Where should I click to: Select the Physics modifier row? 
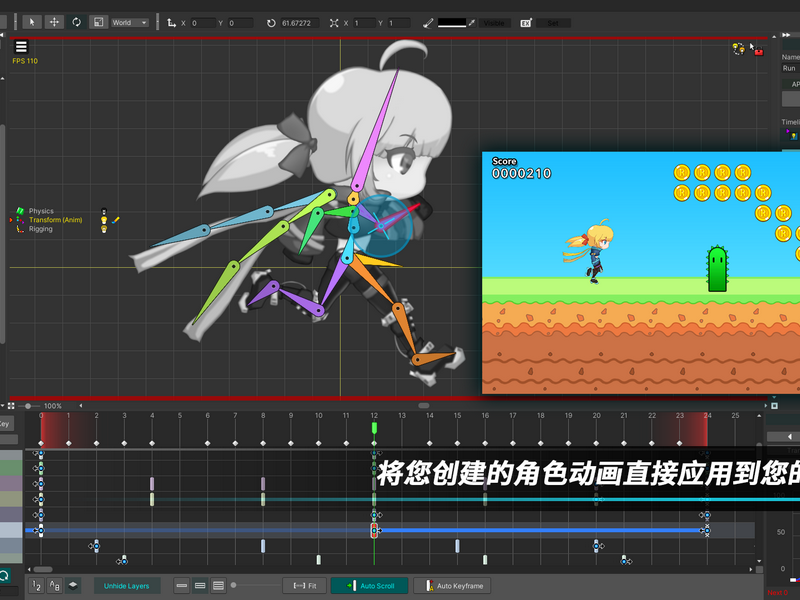tap(41, 211)
